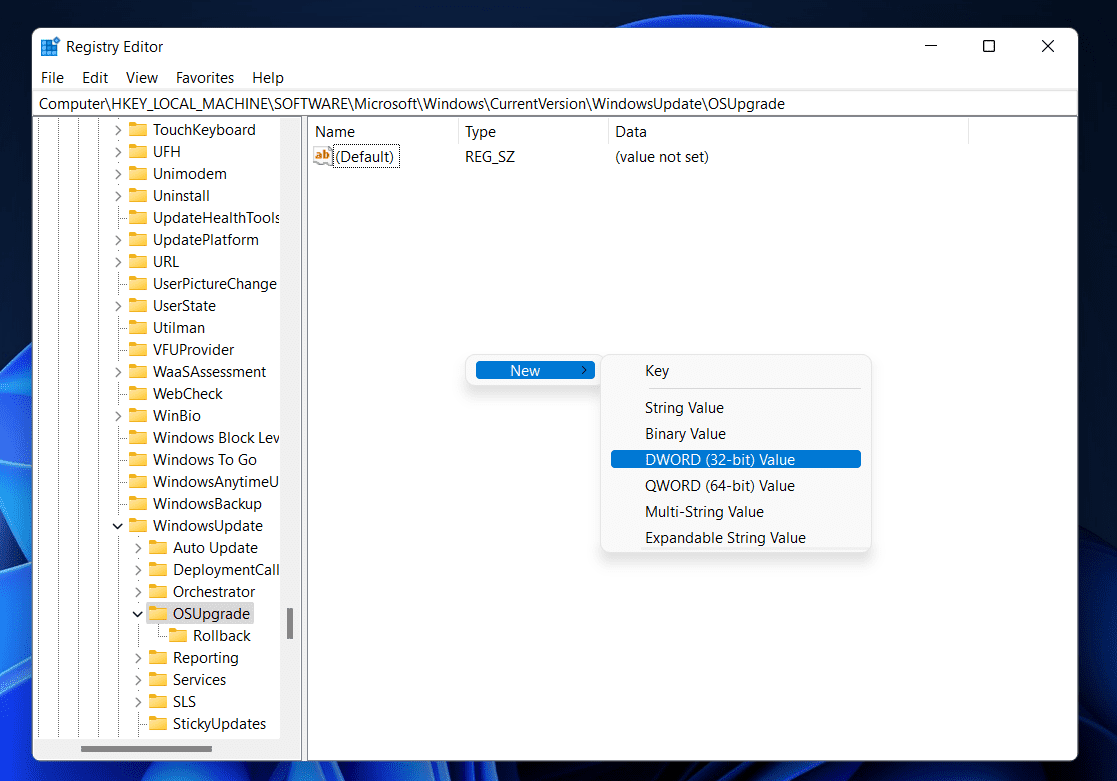Expand the Uninstall key
The width and height of the screenshot is (1117, 781).
click(118, 197)
